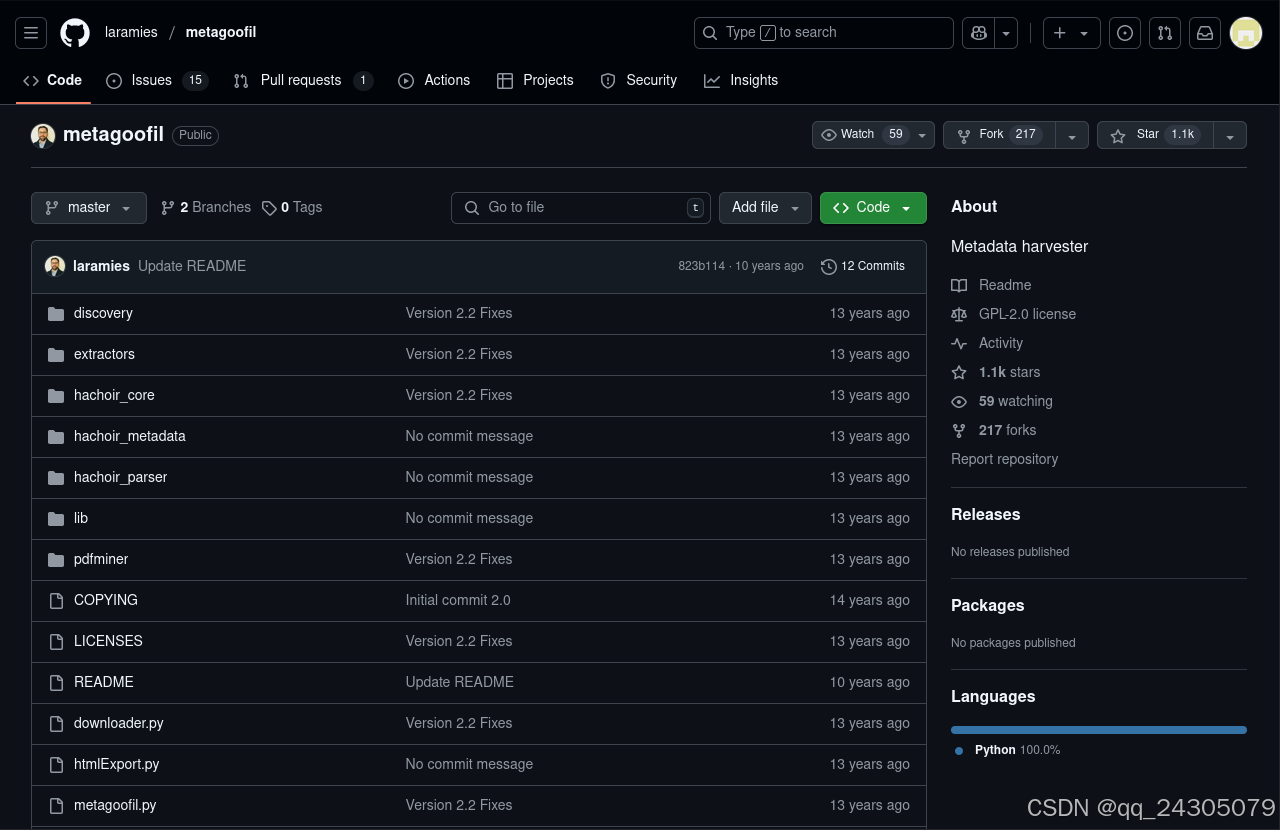Screen dimensions: 1280x830
Task: Click the fork icon beside 217 forks
Action: pos(959,430)
